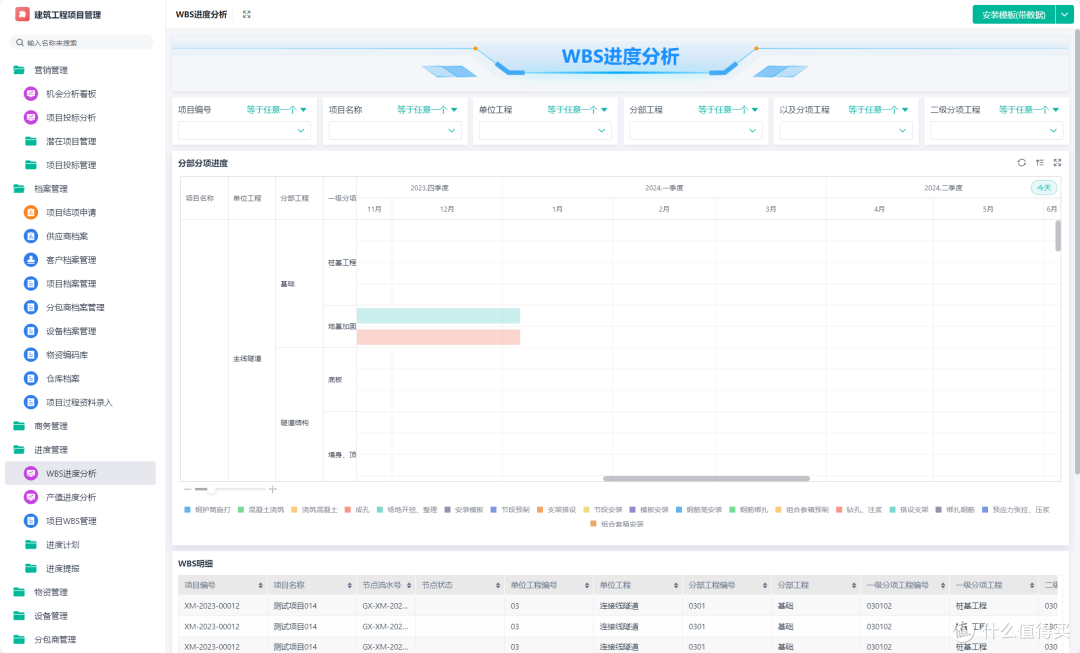Viewport: 1080px width, 653px height.
Task: Expand the 设备管理 folder
Action: click(x=43, y=616)
